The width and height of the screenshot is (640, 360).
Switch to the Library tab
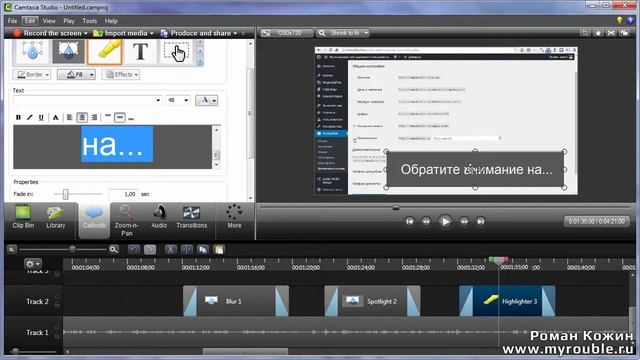click(56, 217)
